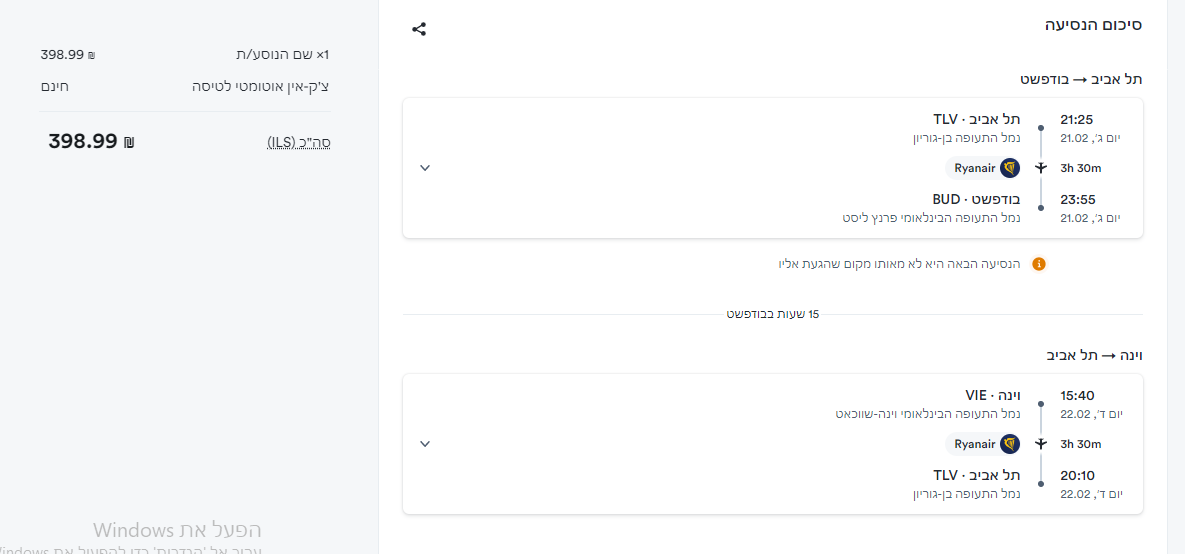Image resolution: width=1185 pixels, height=554 pixels.
Task: Click the orange info warning icon
Action: (x=1038, y=264)
